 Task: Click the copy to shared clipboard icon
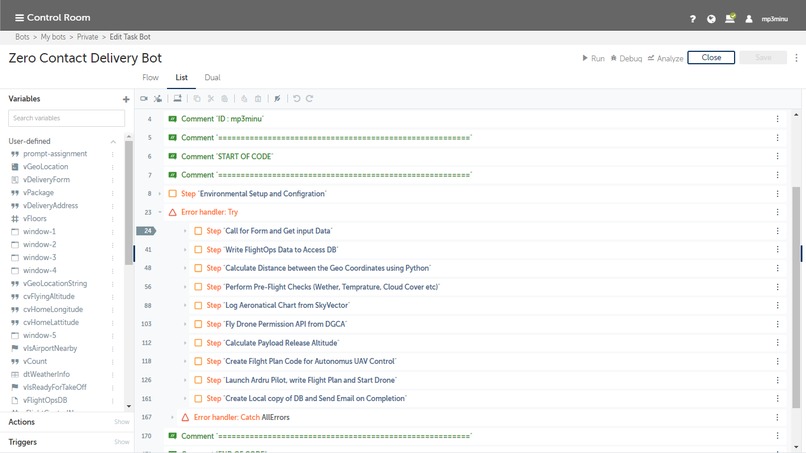244,99
